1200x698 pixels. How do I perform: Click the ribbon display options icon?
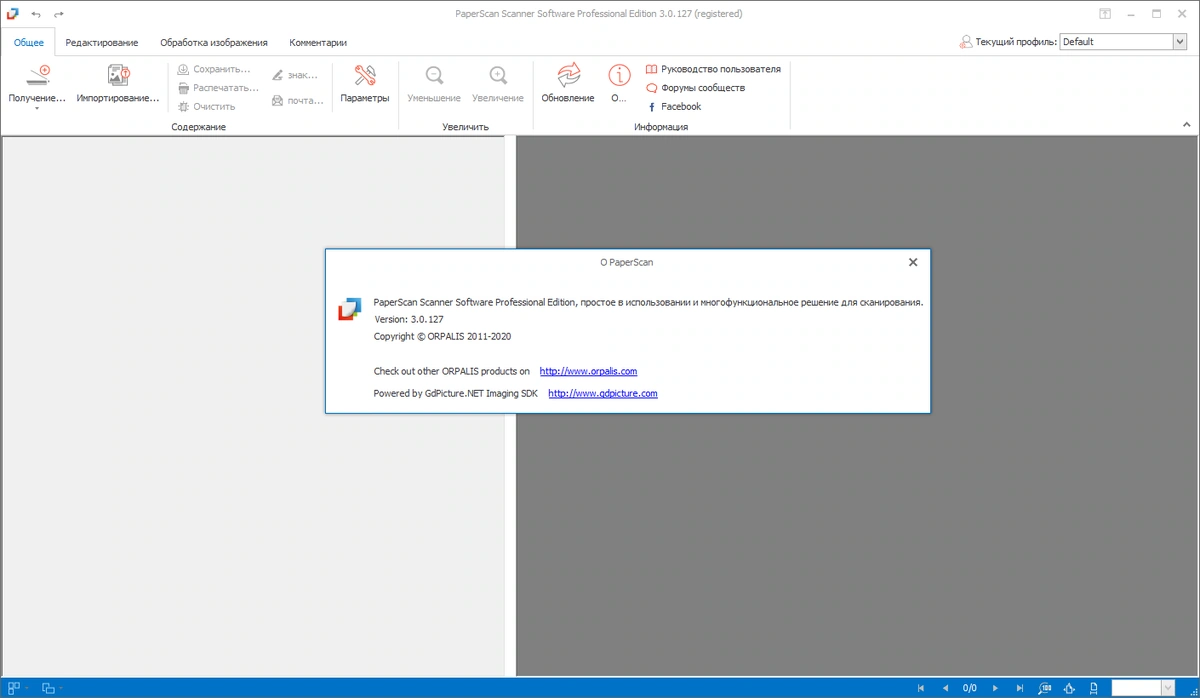tap(1105, 14)
